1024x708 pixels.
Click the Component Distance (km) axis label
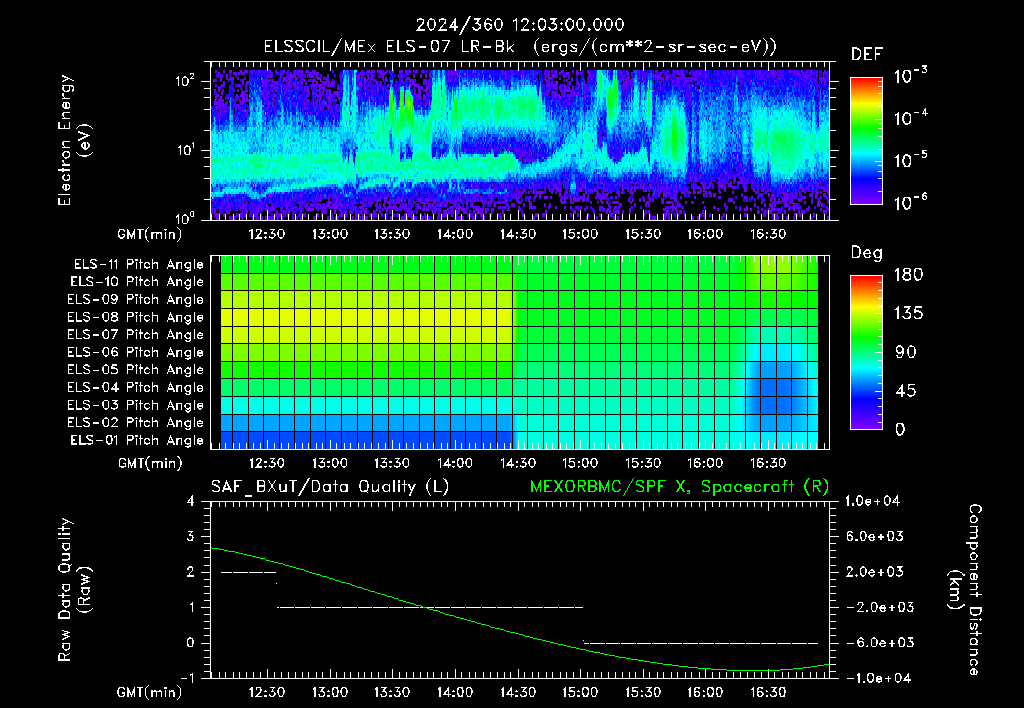965,590
